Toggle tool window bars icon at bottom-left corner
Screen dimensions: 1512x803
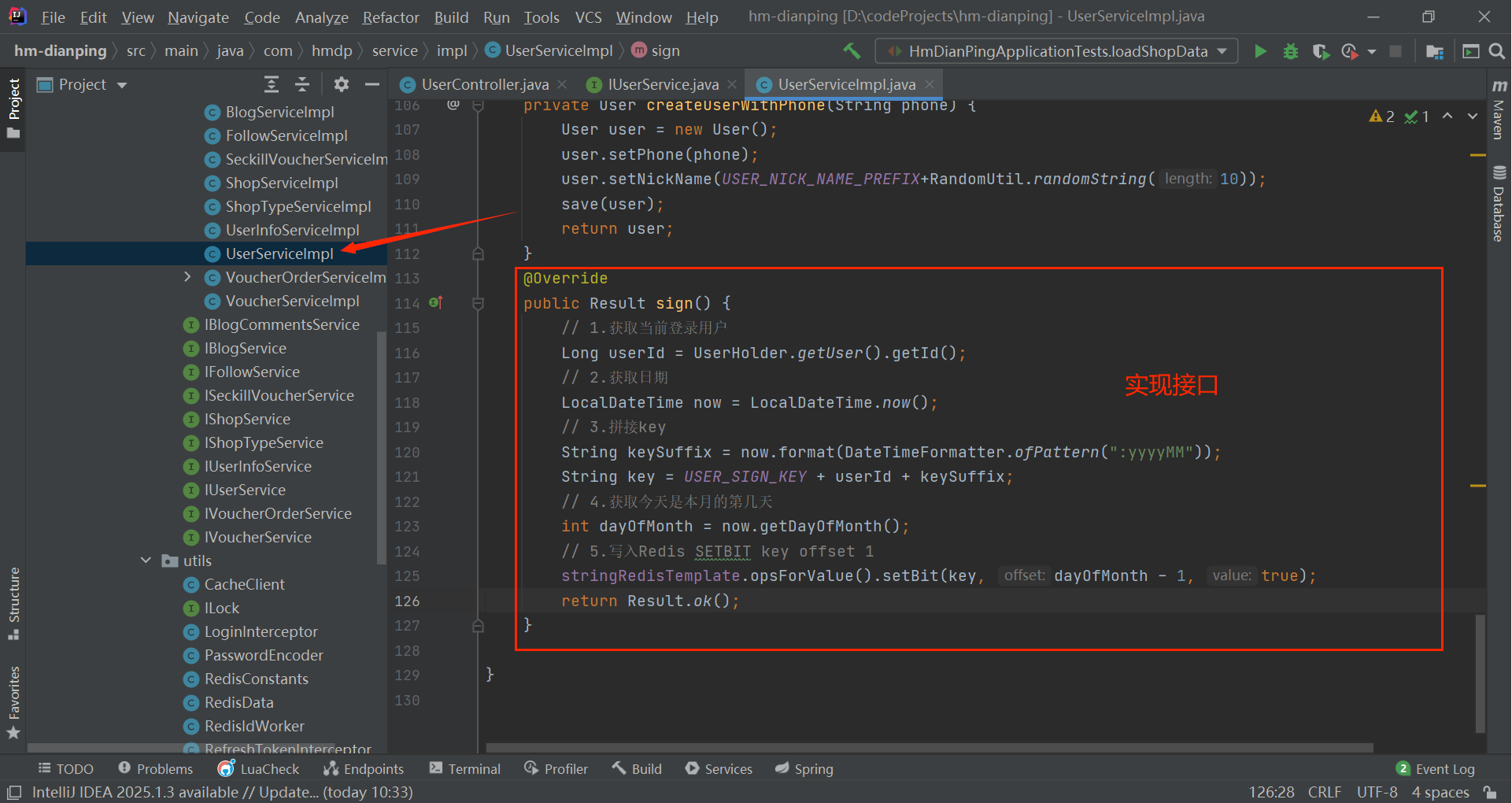[13, 792]
